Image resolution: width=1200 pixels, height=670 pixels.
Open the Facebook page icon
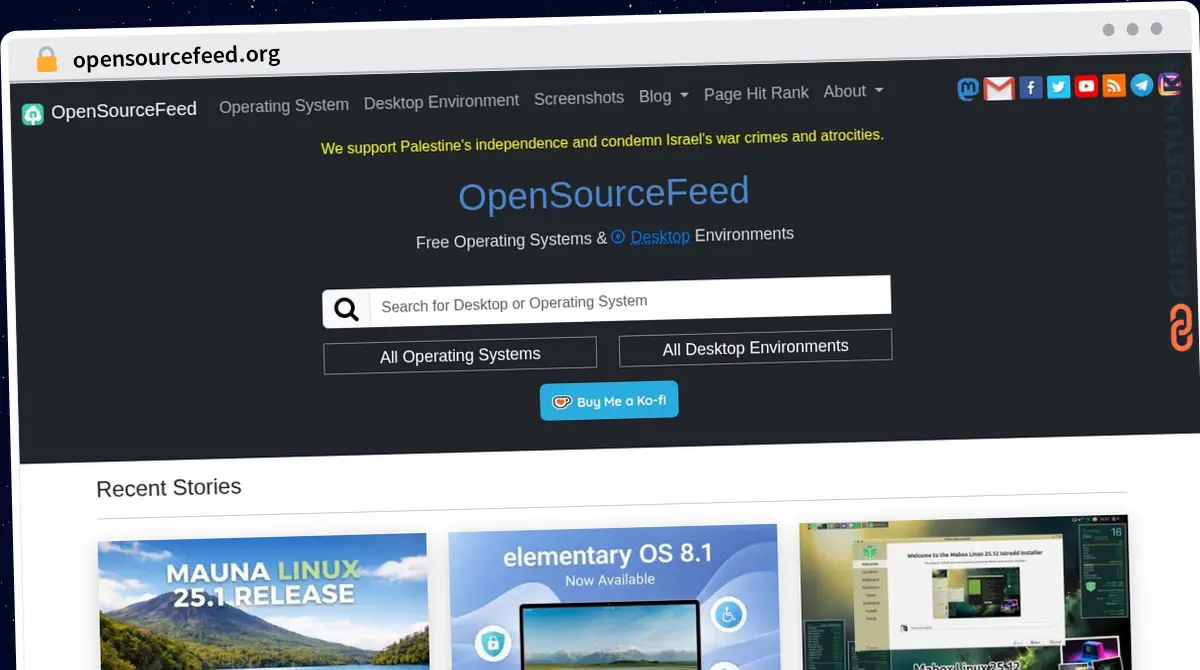point(1030,87)
